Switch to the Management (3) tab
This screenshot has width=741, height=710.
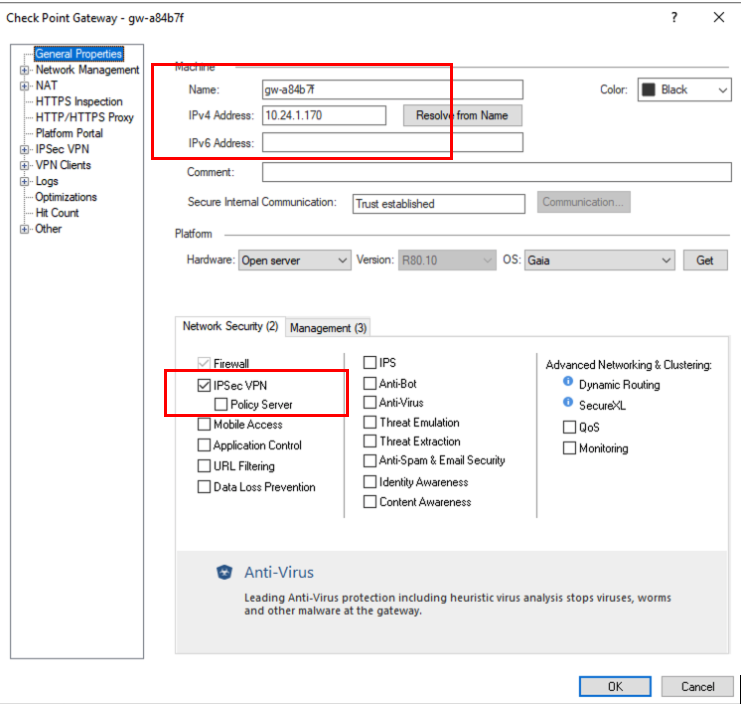[328, 328]
